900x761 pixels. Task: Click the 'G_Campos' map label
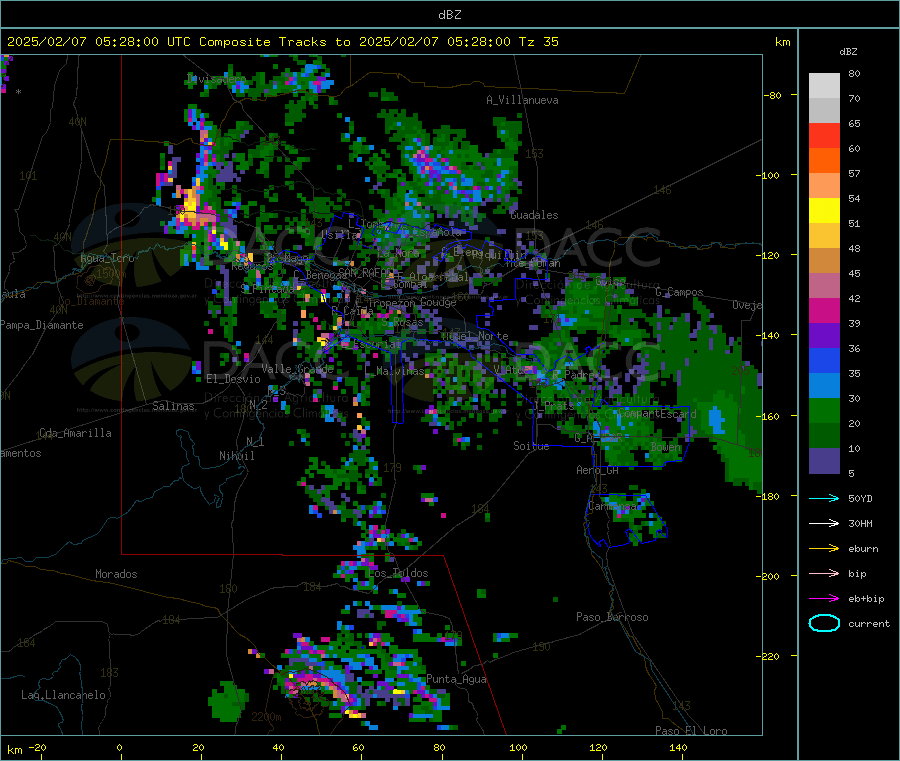click(x=679, y=292)
